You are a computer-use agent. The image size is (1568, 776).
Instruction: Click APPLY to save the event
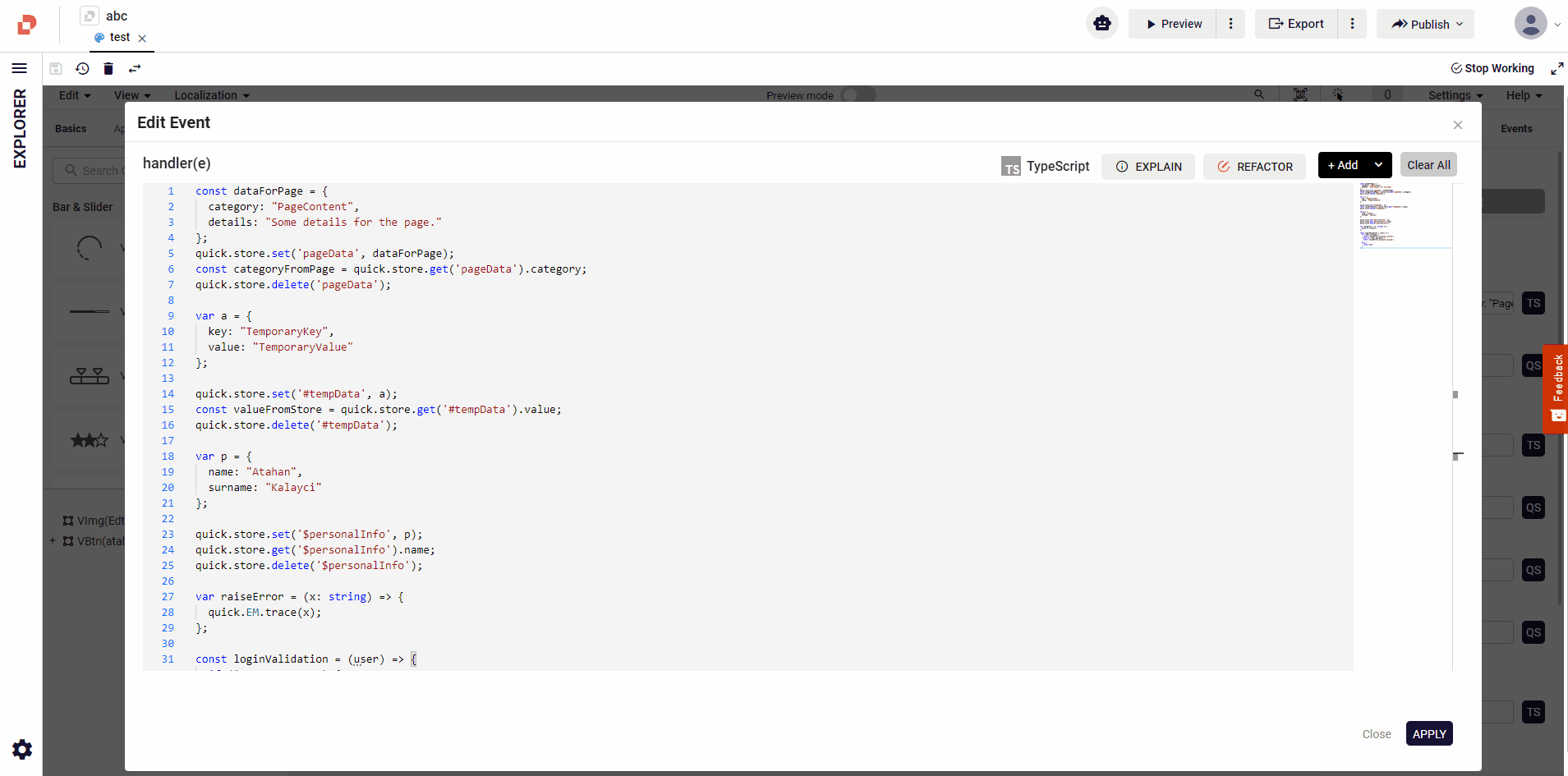(x=1428, y=734)
